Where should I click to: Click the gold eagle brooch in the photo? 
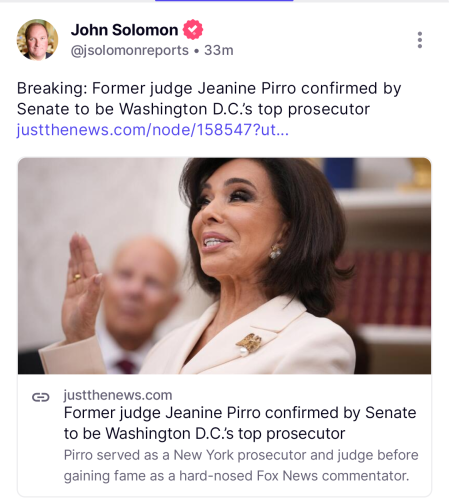(x=249, y=343)
